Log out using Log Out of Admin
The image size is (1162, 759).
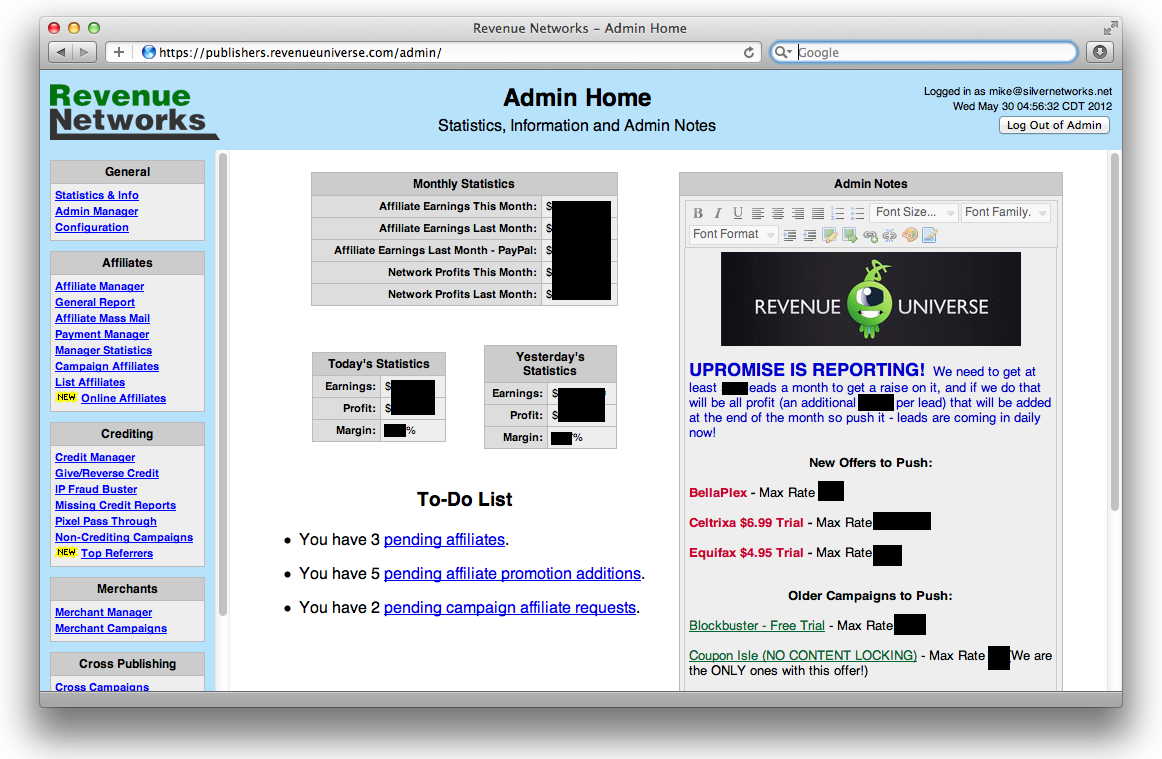[1054, 125]
